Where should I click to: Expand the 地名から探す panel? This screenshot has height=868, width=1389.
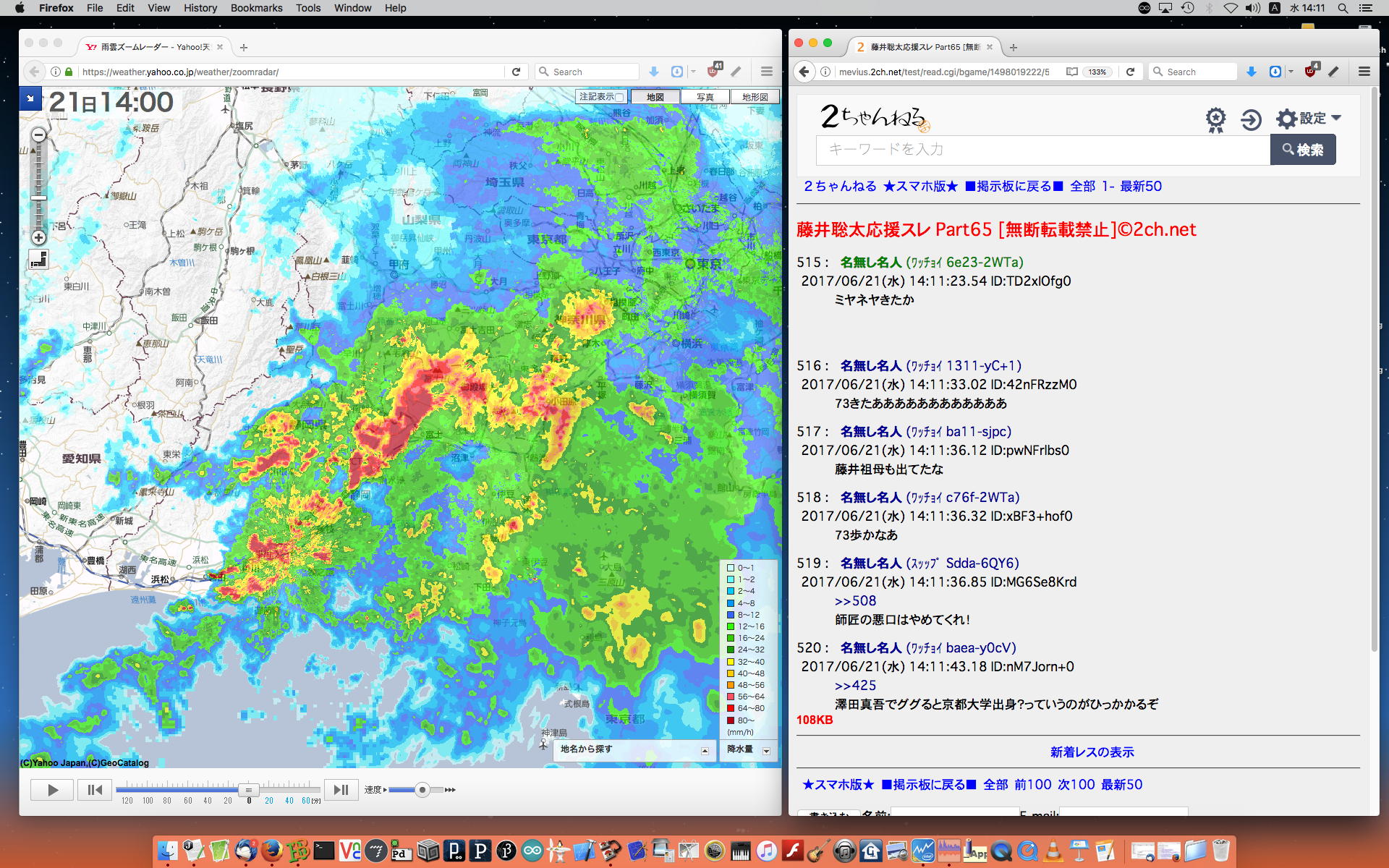click(x=705, y=751)
